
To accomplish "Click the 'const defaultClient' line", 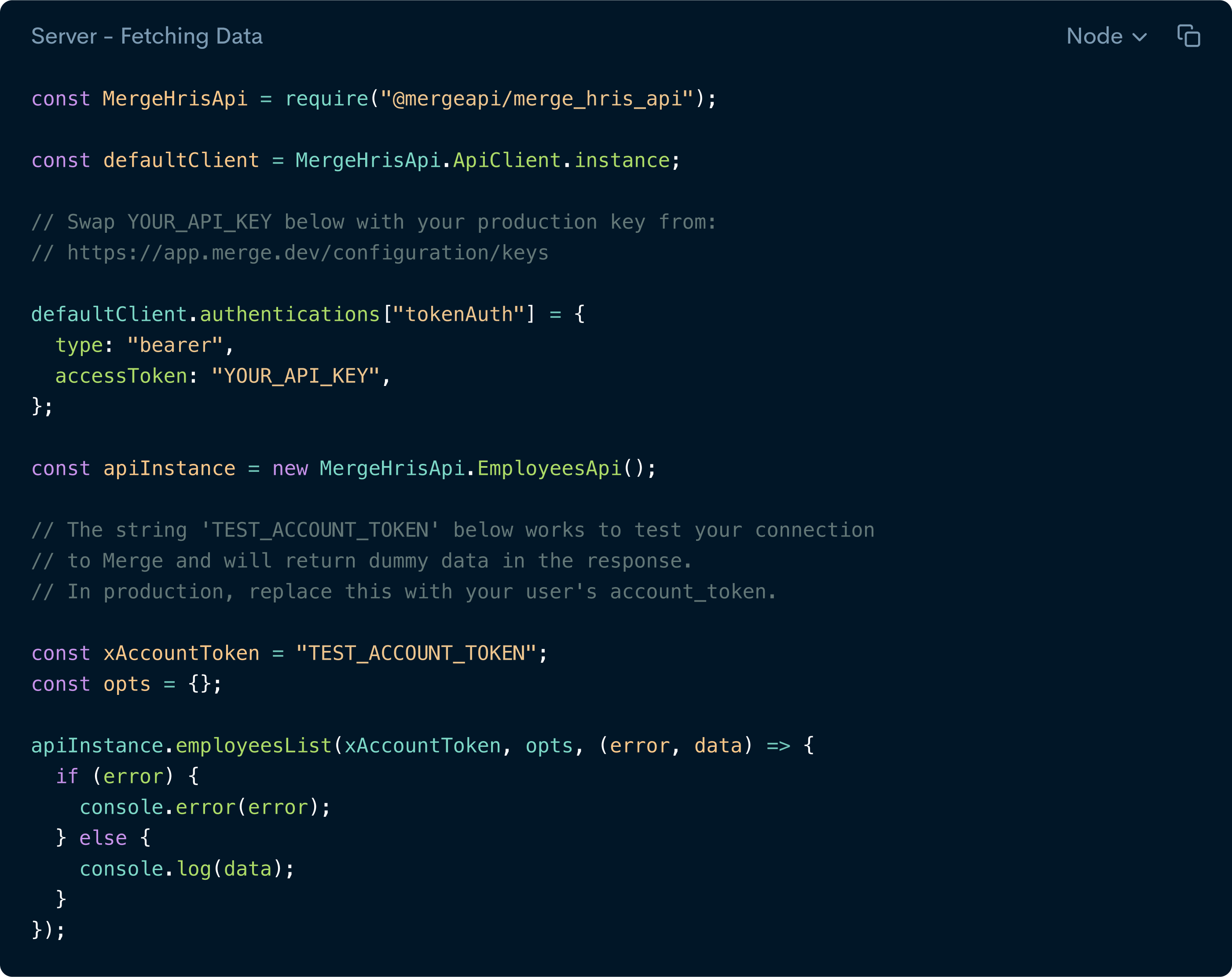I will tap(356, 161).
